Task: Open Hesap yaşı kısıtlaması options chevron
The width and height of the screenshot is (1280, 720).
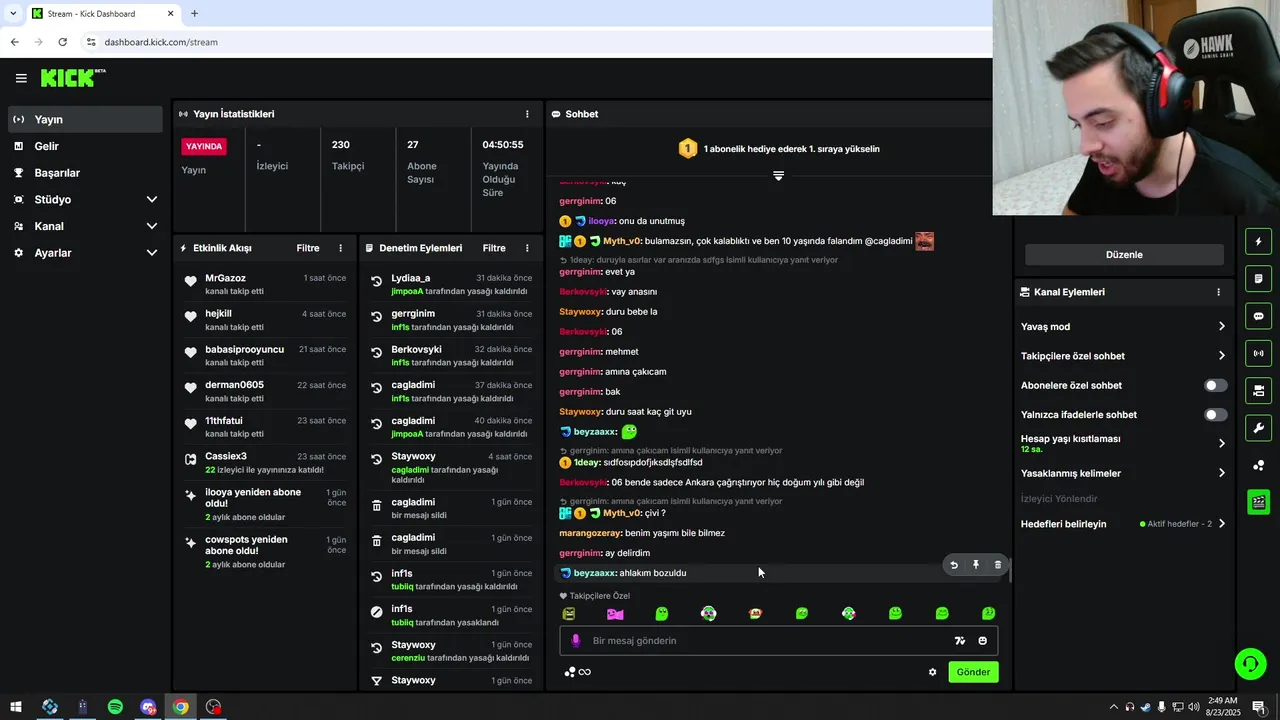Action: click(1221, 443)
